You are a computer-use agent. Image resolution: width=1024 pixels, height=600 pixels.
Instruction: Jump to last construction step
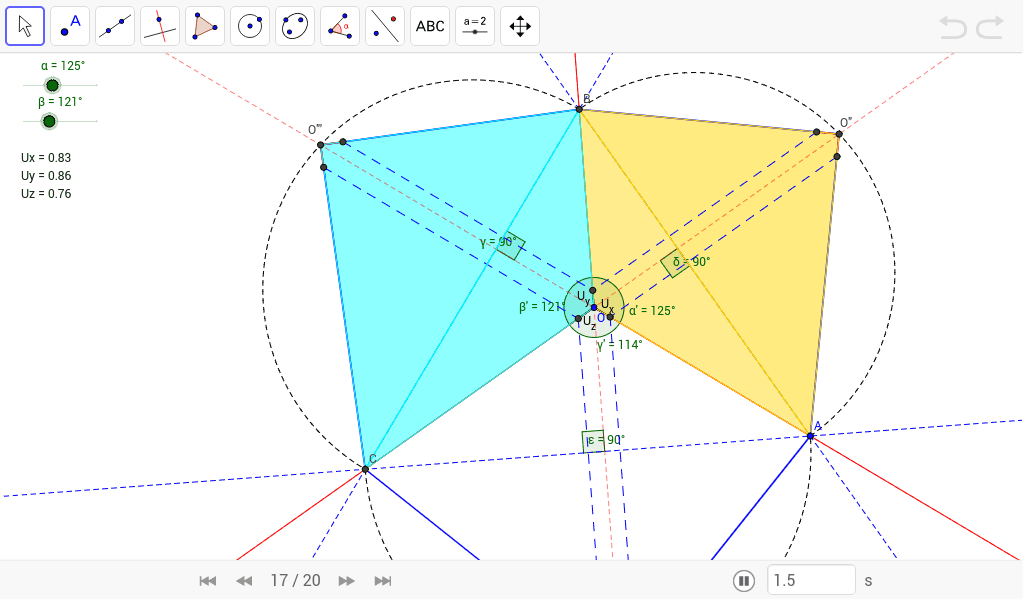[x=383, y=581]
